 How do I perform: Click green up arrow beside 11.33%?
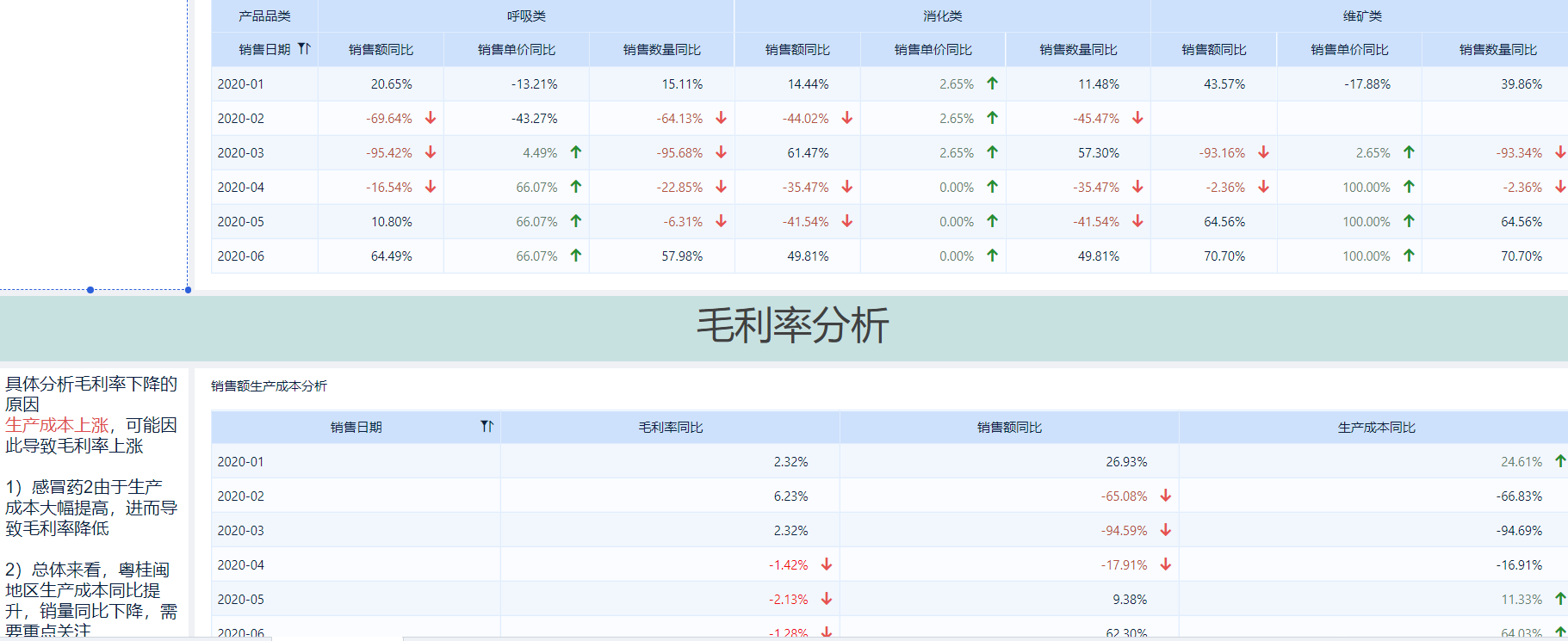point(1559,599)
